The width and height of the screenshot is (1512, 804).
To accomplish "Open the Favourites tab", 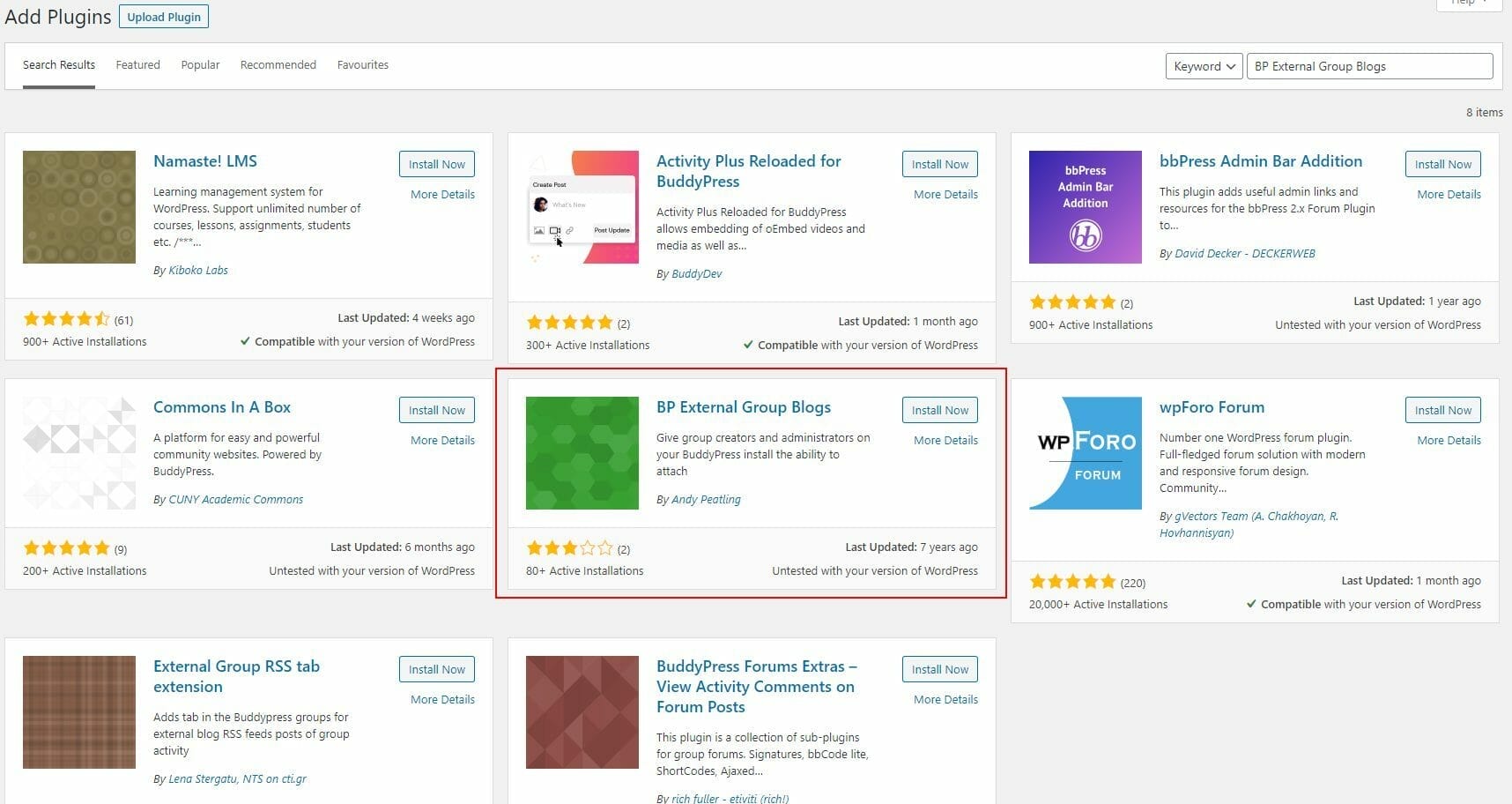I will pyautogui.click(x=363, y=65).
